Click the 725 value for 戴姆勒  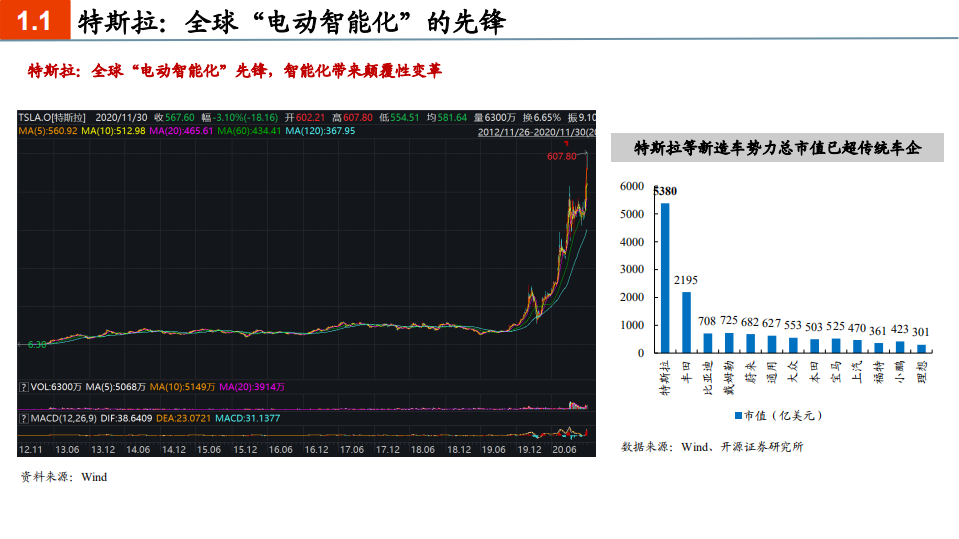[x=729, y=321]
